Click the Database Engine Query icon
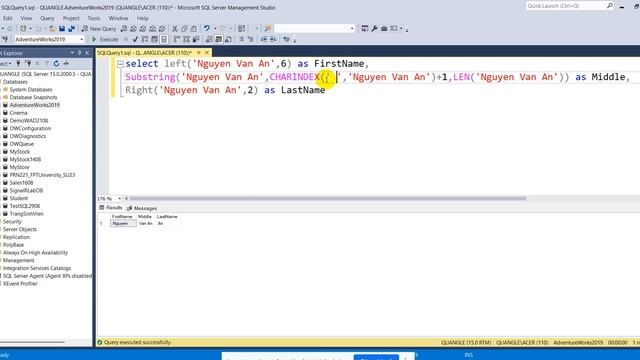 [124, 29]
